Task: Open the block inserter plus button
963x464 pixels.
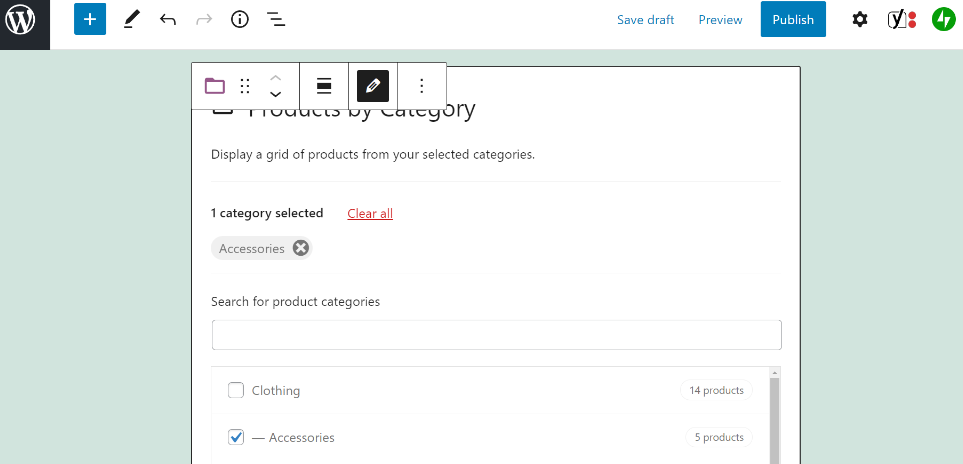Action: 90,20
